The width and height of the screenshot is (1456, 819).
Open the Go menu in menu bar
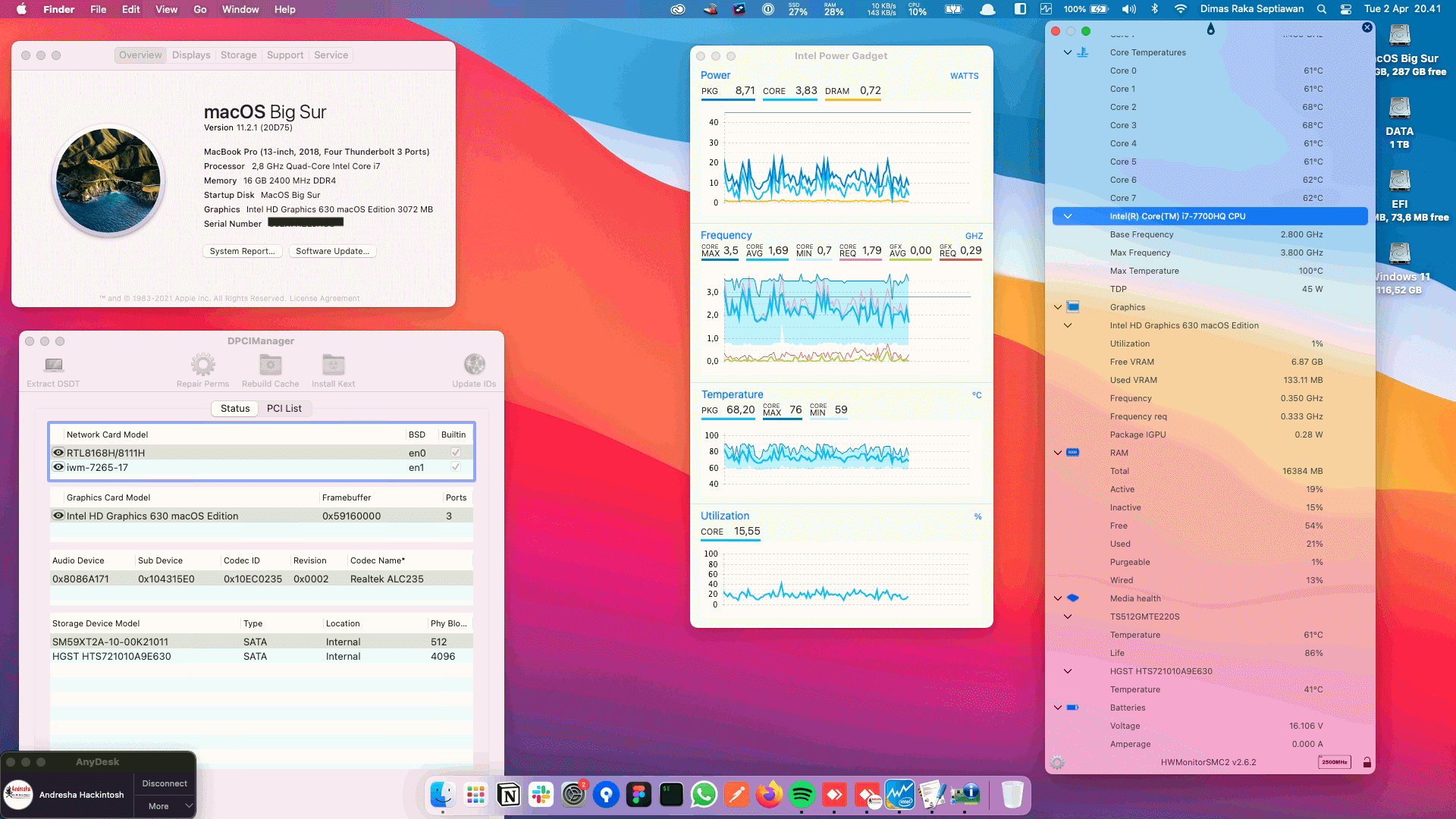click(x=199, y=9)
